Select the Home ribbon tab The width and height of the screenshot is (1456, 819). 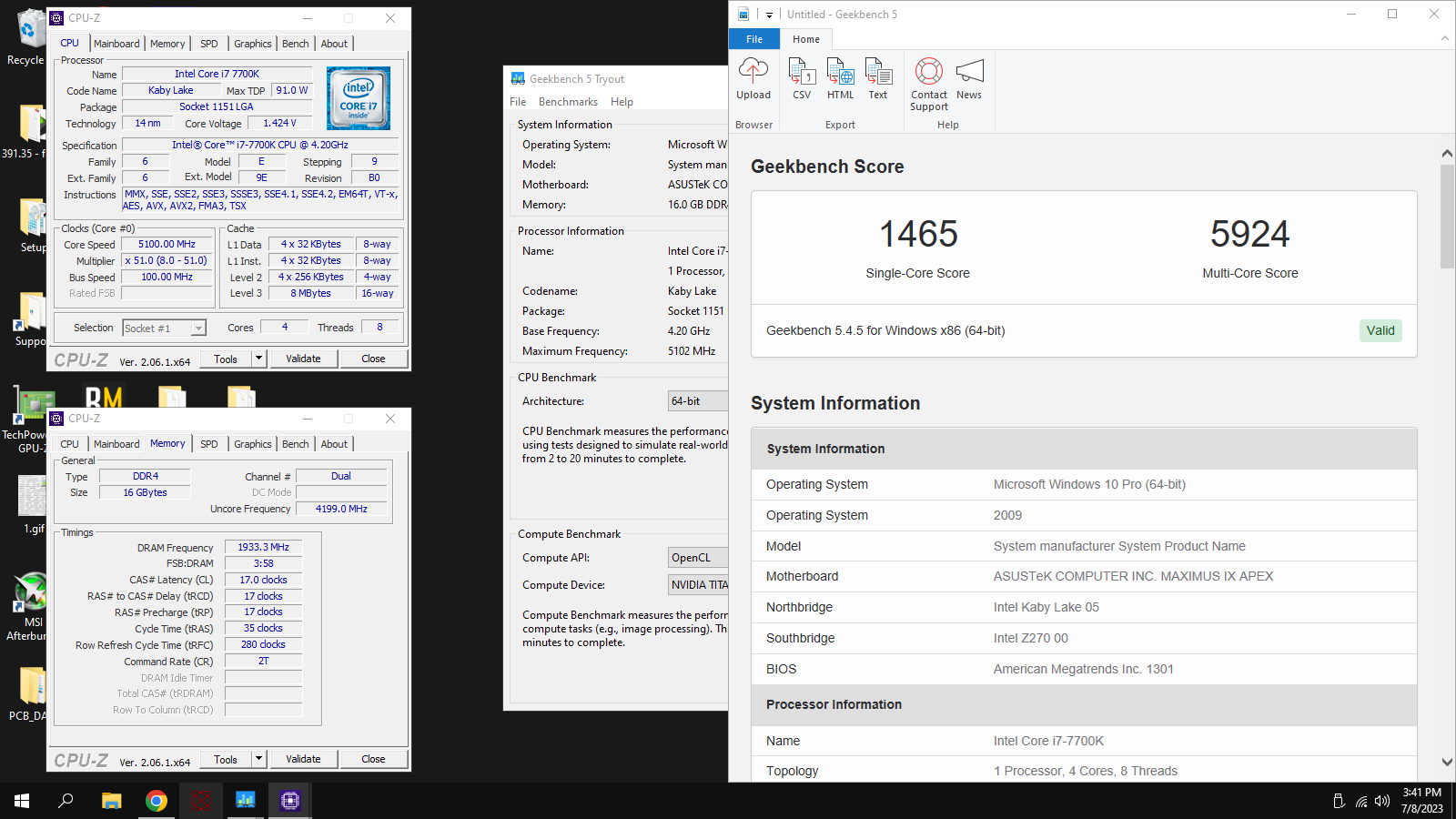805,39
